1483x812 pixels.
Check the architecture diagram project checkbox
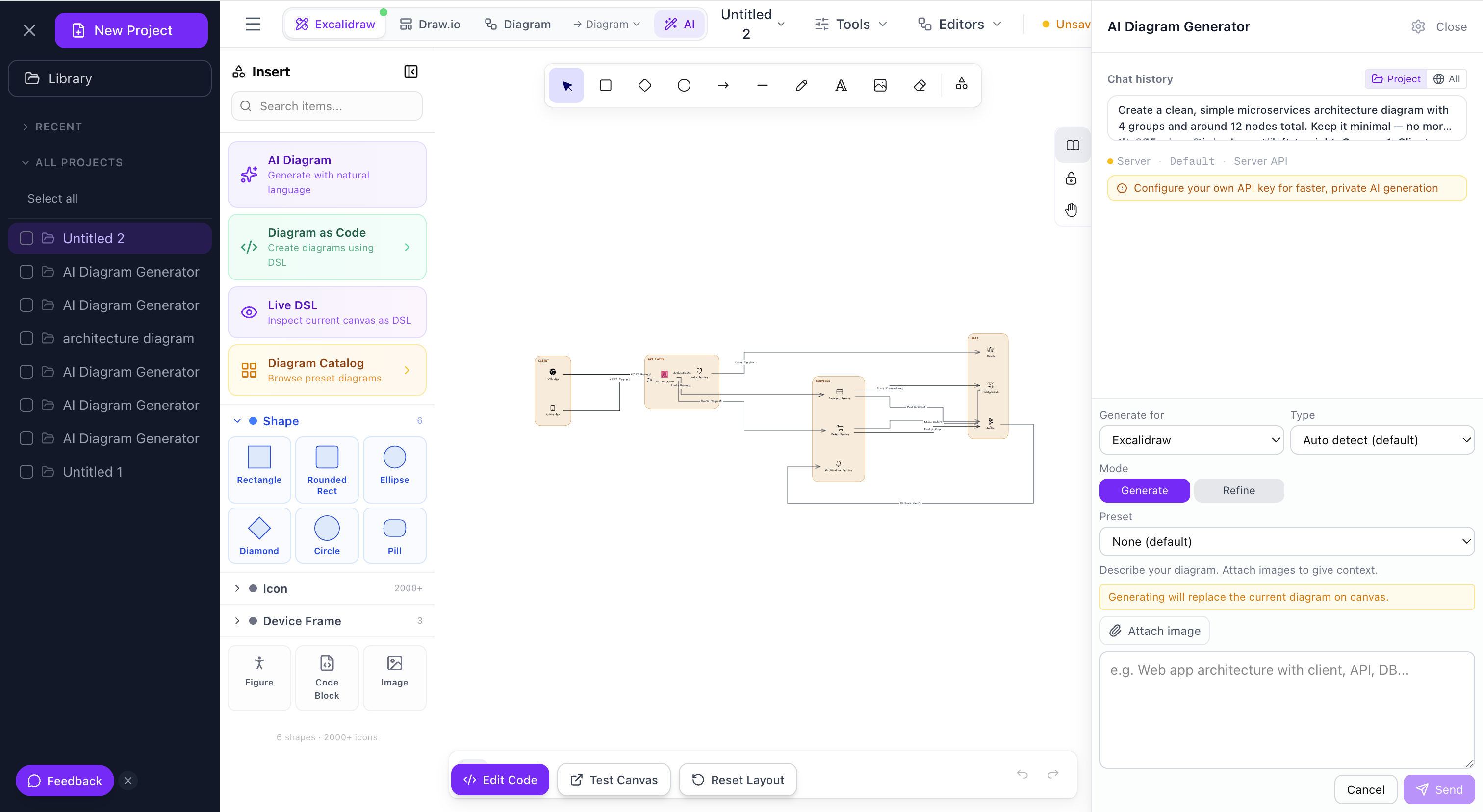[26, 338]
